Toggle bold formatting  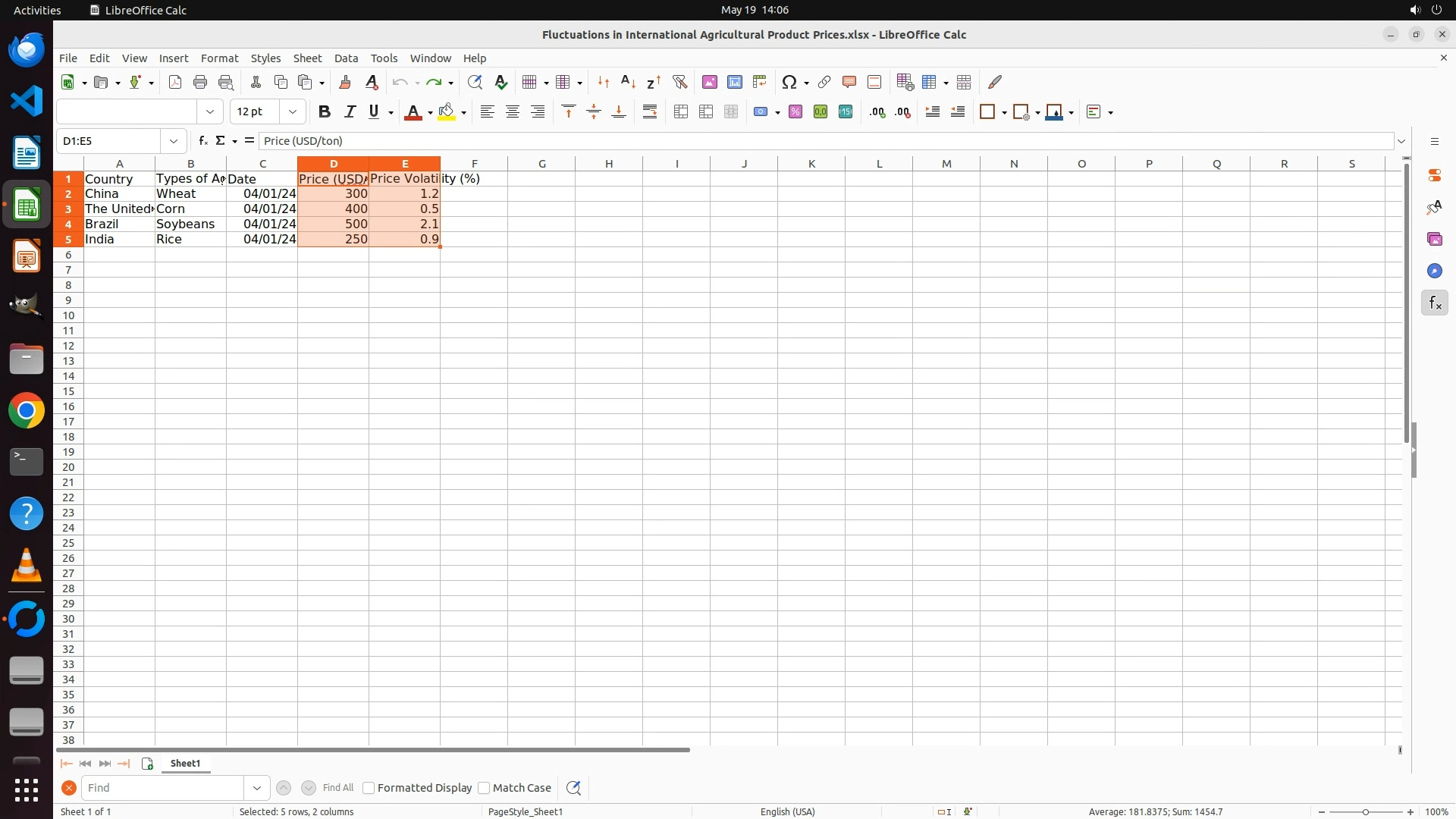[x=325, y=112]
